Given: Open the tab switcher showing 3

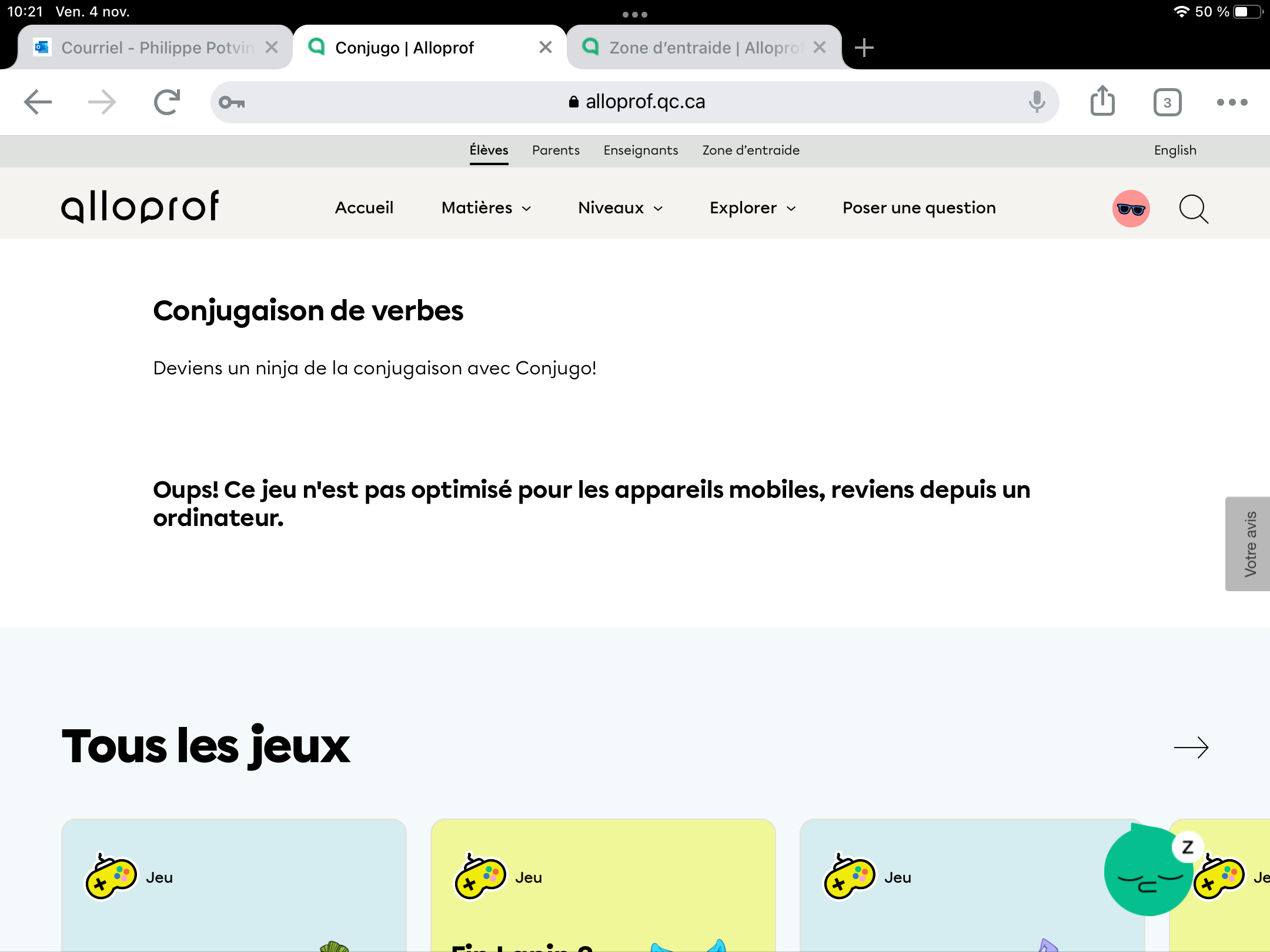Looking at the screenshot, I should [x=1167, y=102].
